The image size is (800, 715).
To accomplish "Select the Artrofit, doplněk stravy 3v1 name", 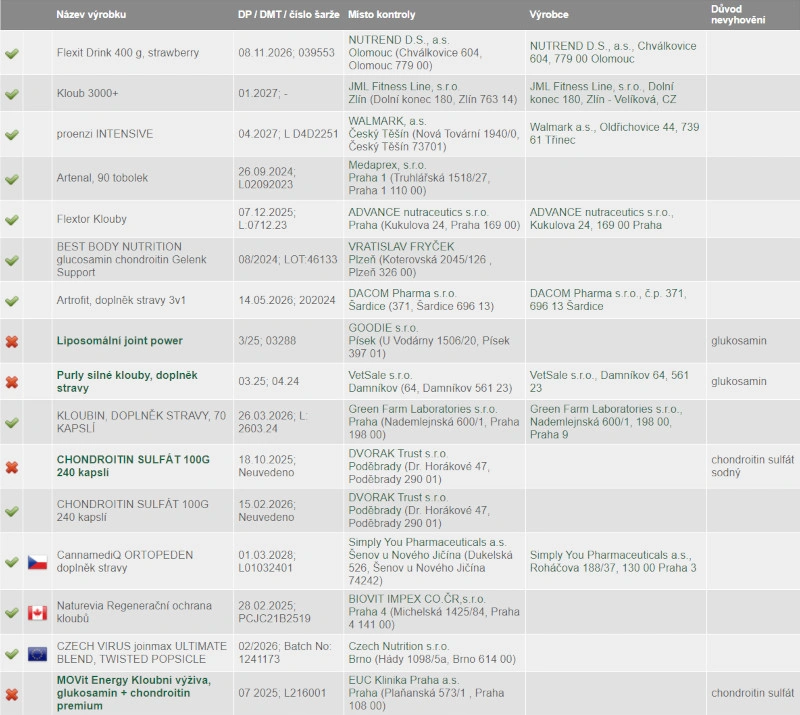I will pyautogui.click(x=121, y=300).
